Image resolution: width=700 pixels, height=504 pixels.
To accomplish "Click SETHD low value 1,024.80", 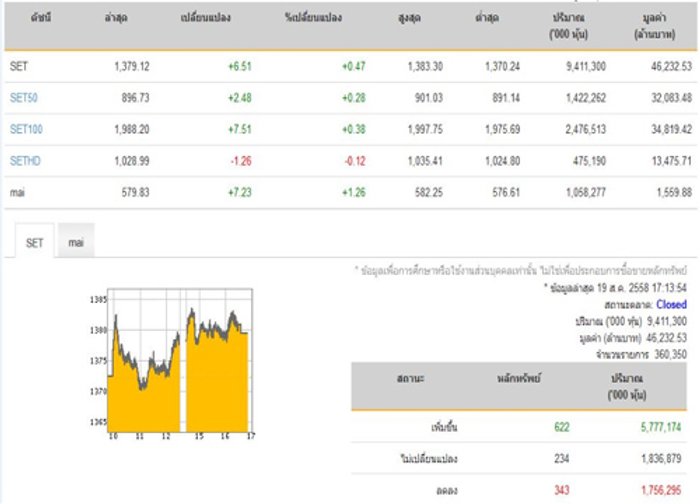I will point(503,161).
